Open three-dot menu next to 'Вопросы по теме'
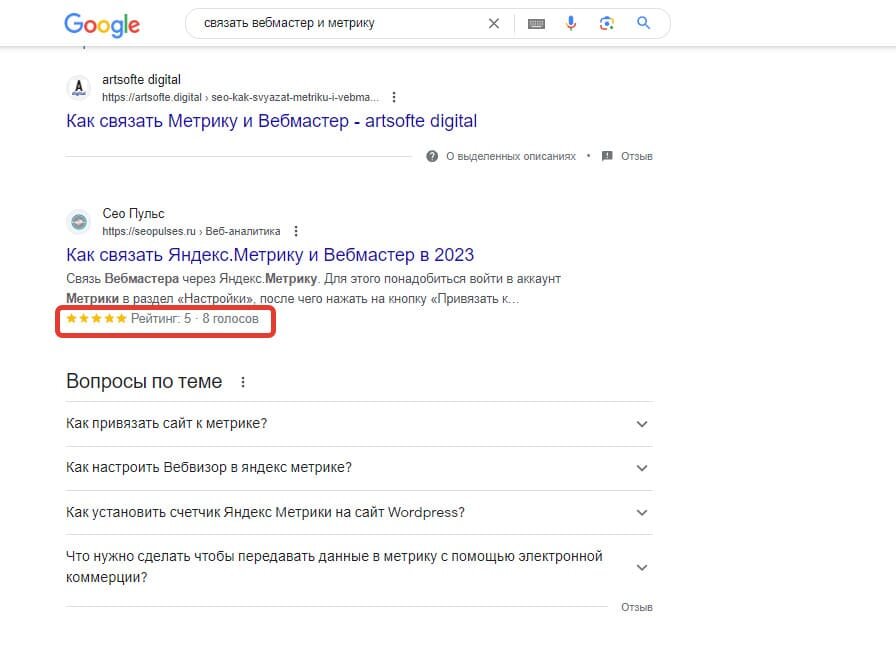896x645 pixels. tap(243, 382)
